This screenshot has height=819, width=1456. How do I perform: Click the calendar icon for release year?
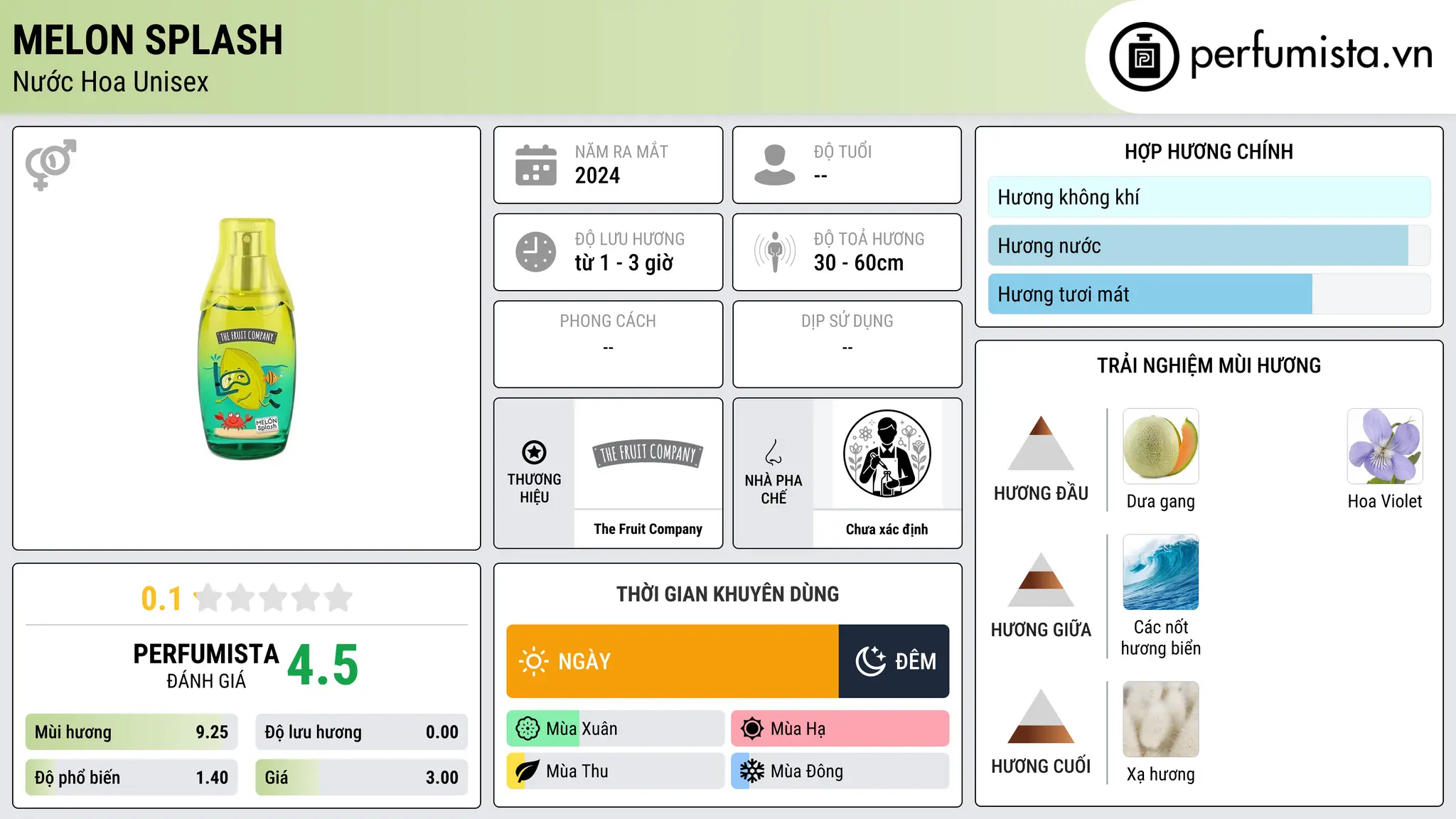pyautogui.click(x=536, y=165)
